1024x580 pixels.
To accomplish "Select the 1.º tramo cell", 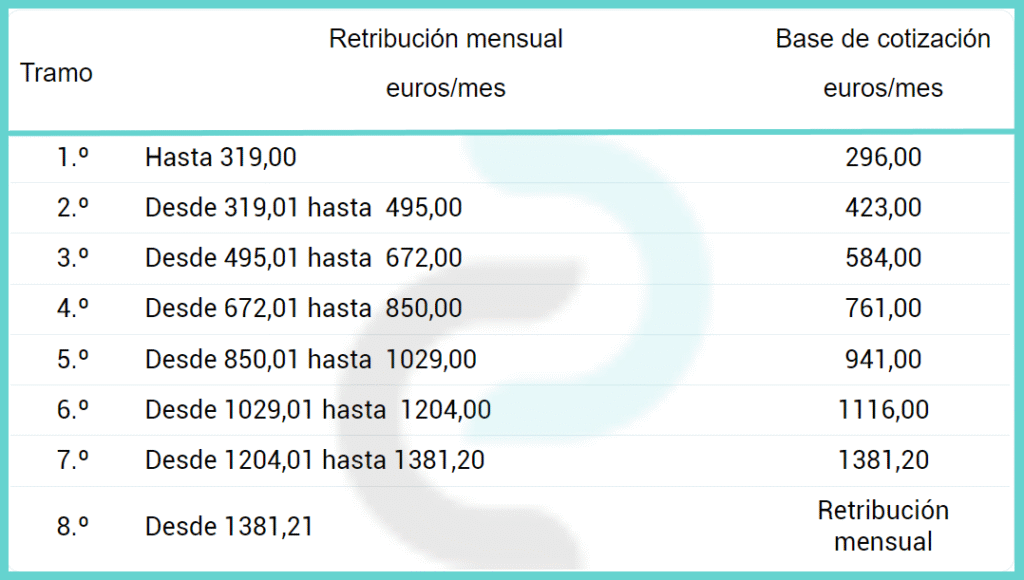I will (x=72, y=157).
